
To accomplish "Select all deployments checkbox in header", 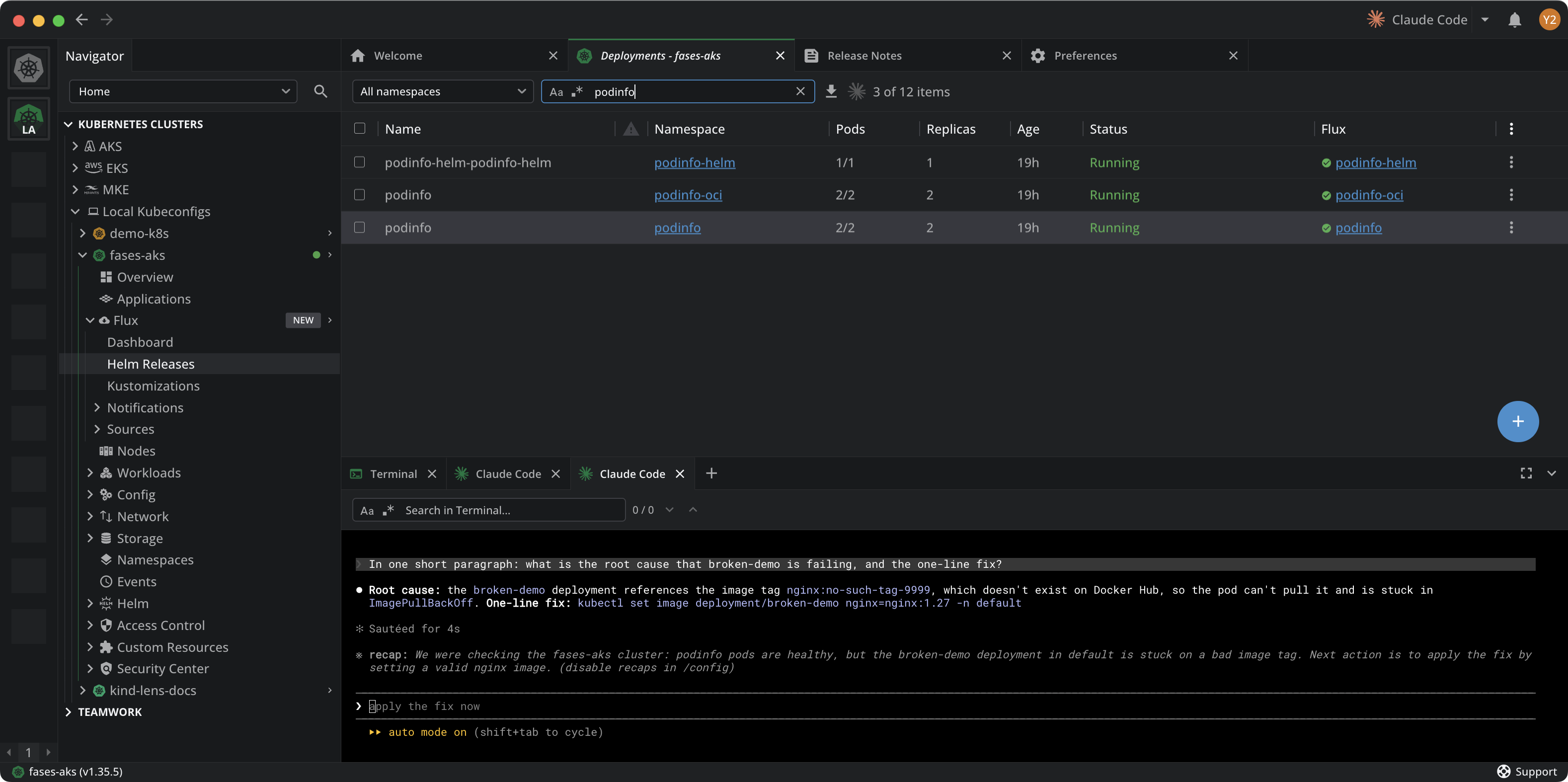I will pos(360,128).
